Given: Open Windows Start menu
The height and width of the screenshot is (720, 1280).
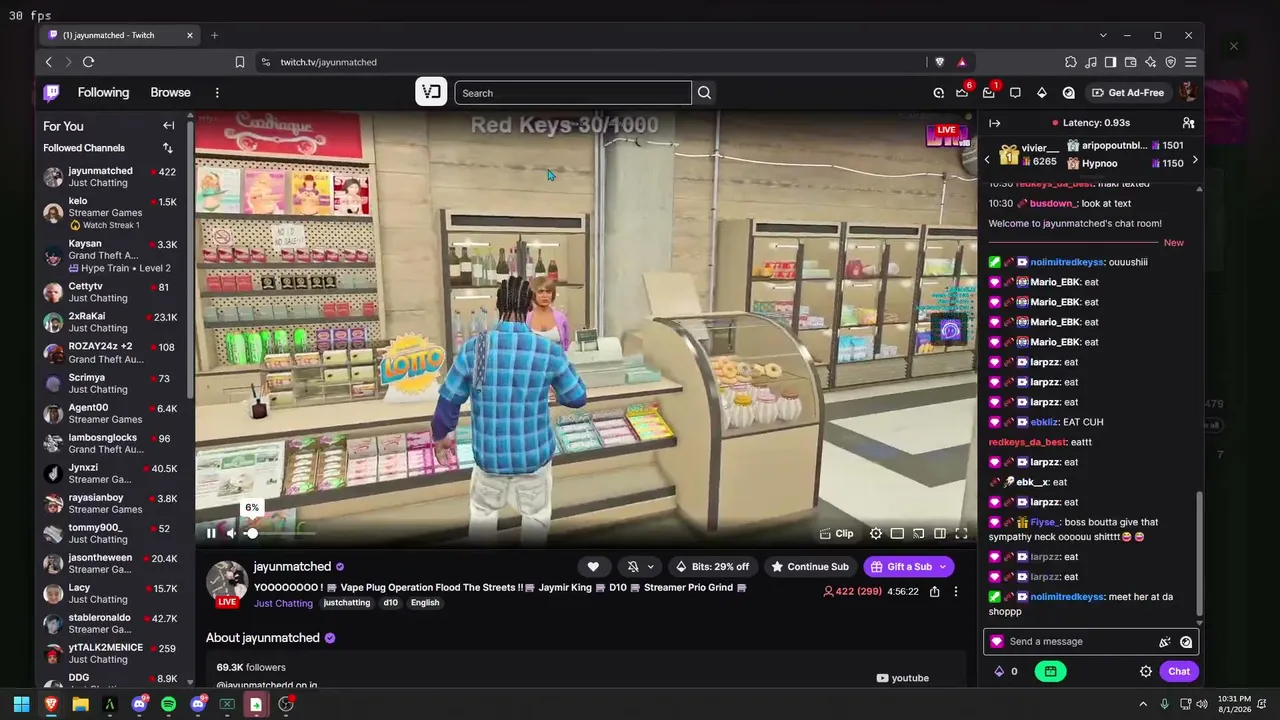Looking at the screenshot, I should coord(21,704).
